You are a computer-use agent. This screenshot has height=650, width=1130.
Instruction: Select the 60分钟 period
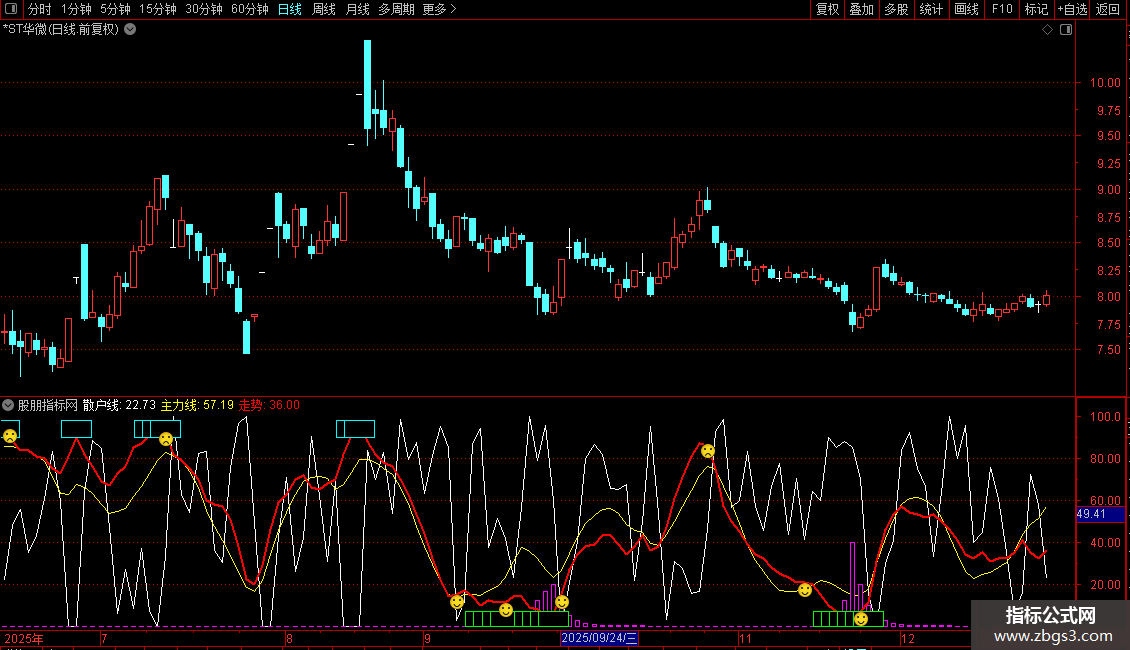point(249,9)
